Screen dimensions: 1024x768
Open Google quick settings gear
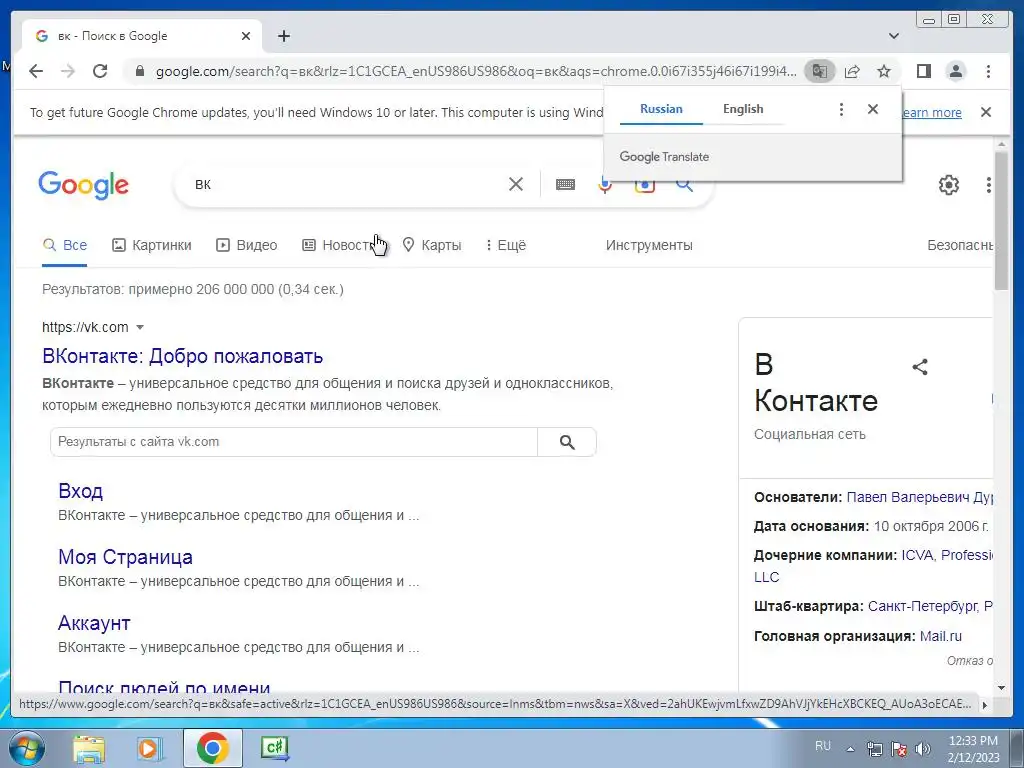tap(949, 185)
